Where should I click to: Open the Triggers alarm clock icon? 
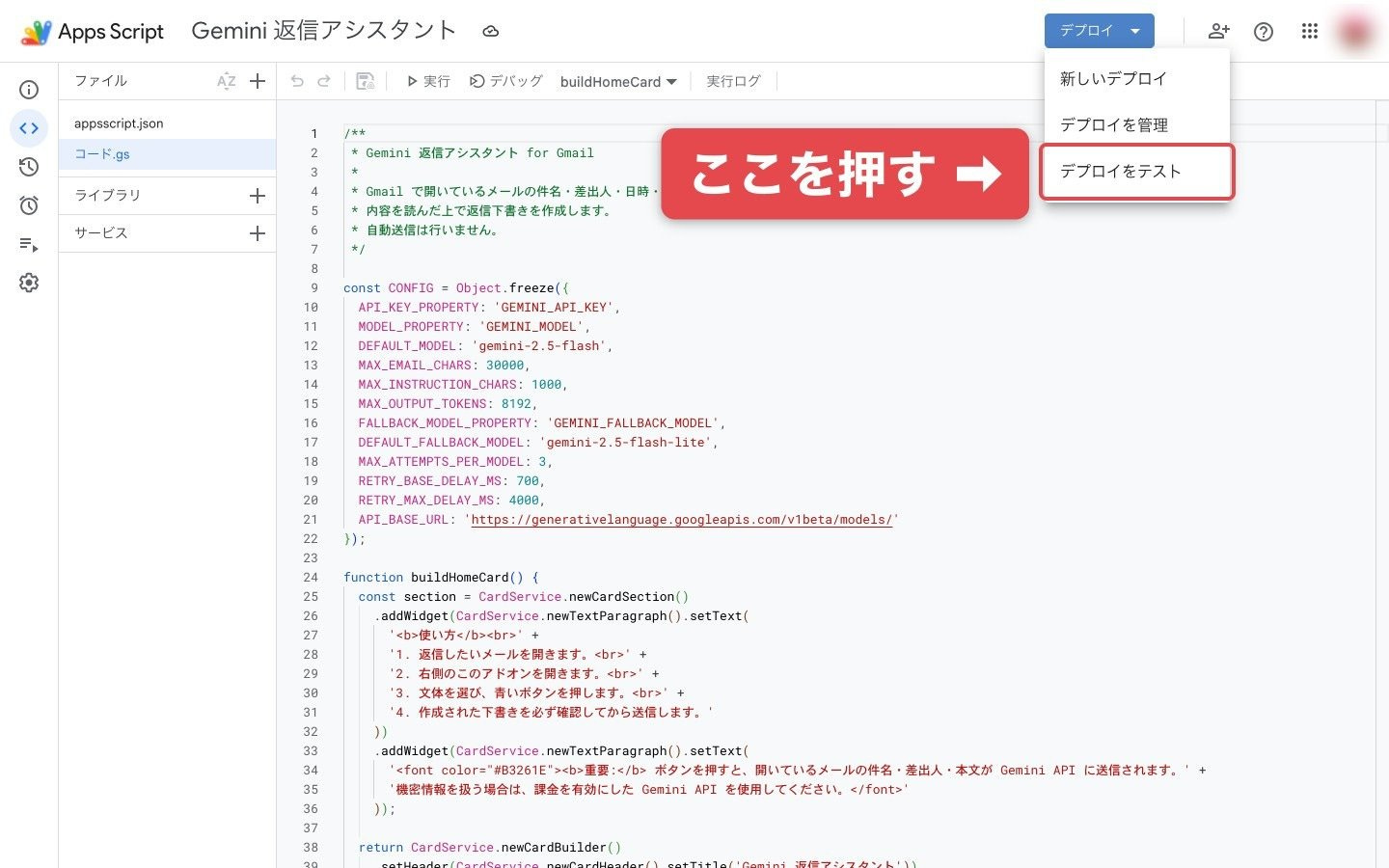click(29, 205)
